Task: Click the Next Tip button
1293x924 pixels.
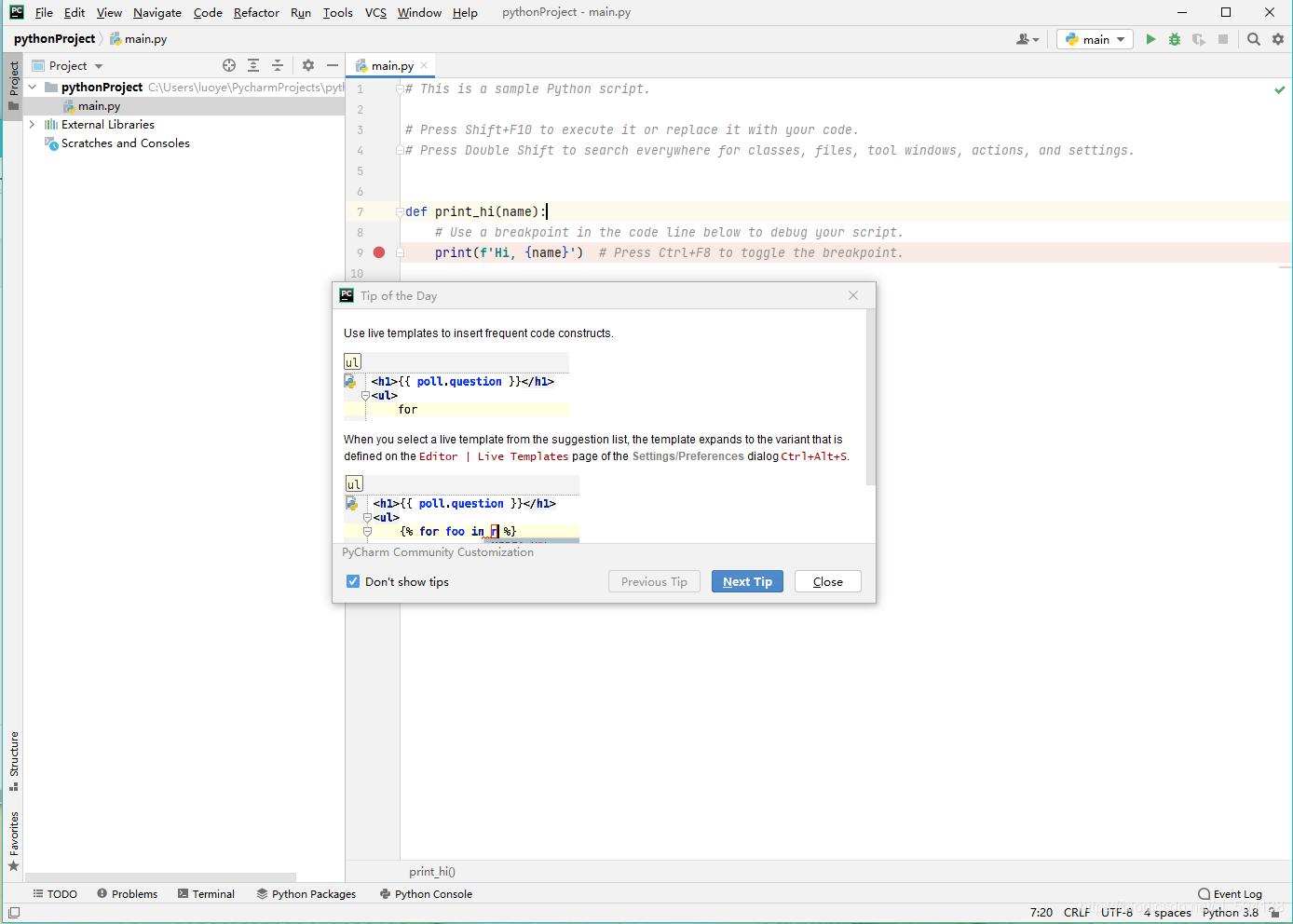Action: point(747,581)
